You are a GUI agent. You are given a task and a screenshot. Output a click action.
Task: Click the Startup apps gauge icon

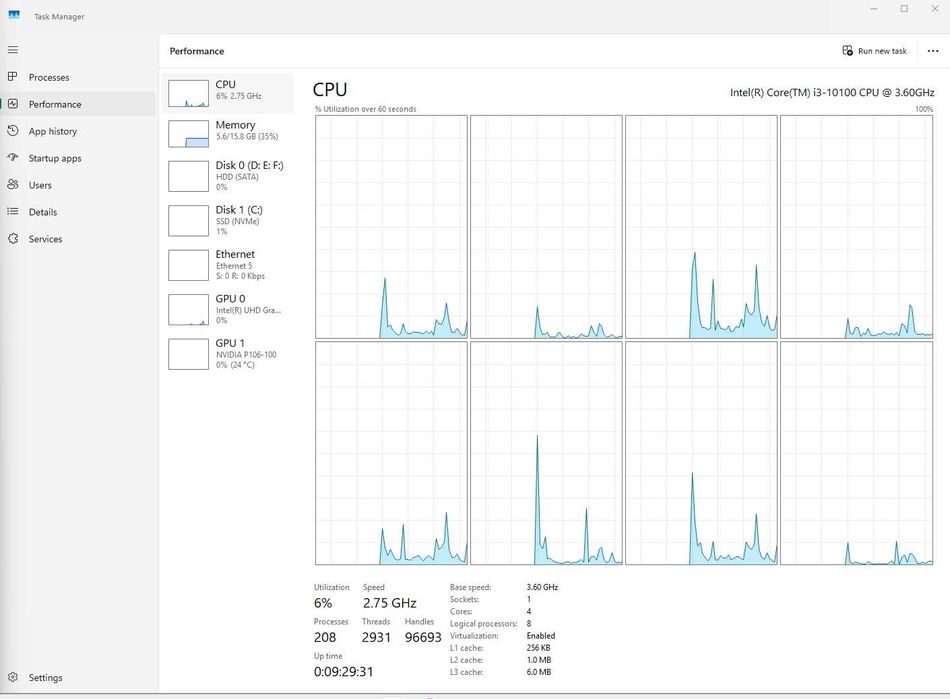point(13,157)
